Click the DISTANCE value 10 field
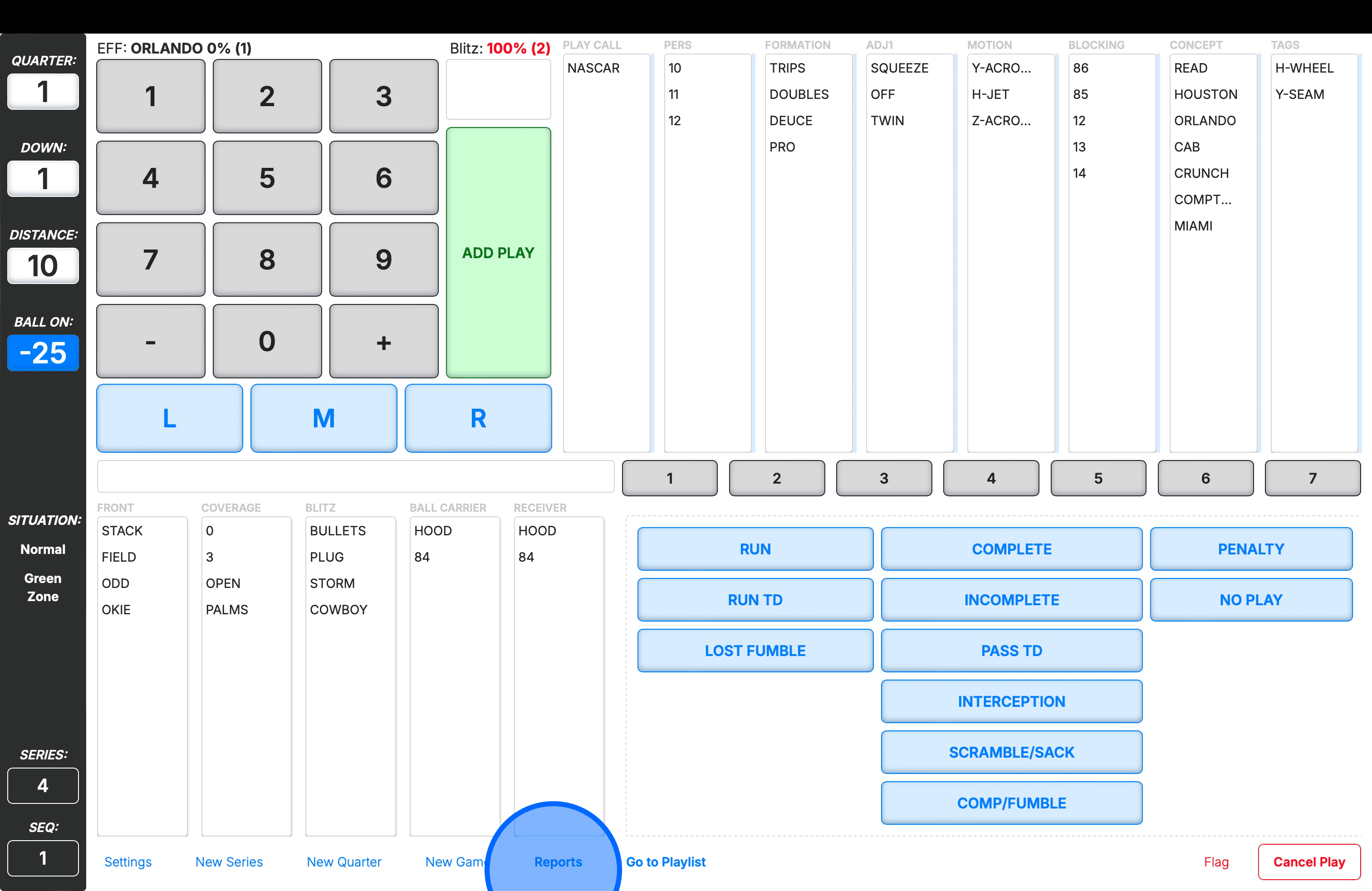The width and height of the screenshot is (1372, 891). [x=43, y=266]
